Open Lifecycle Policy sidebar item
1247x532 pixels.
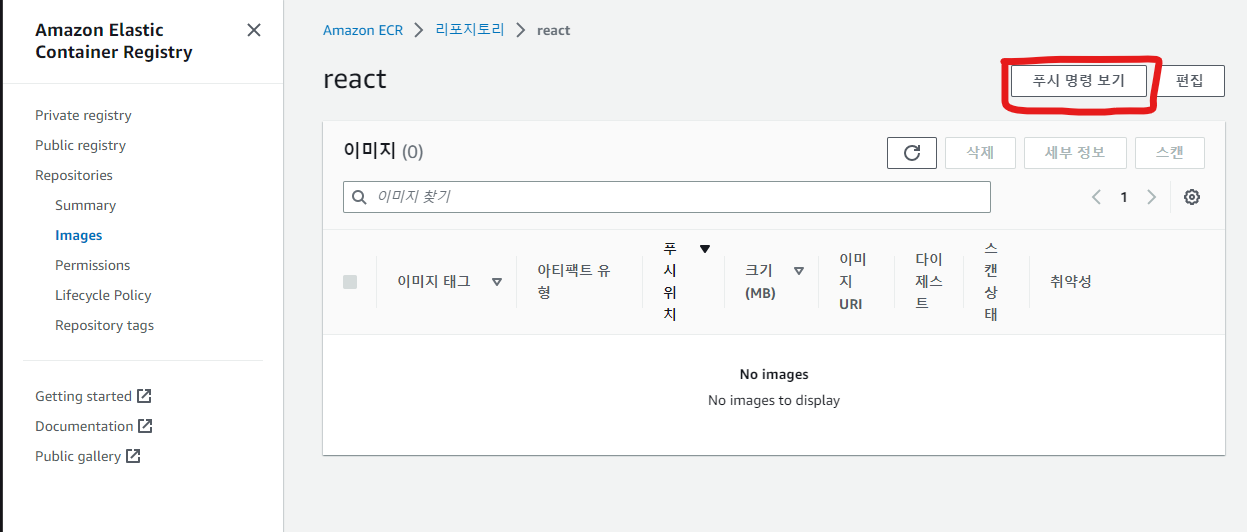pos(103,295)
